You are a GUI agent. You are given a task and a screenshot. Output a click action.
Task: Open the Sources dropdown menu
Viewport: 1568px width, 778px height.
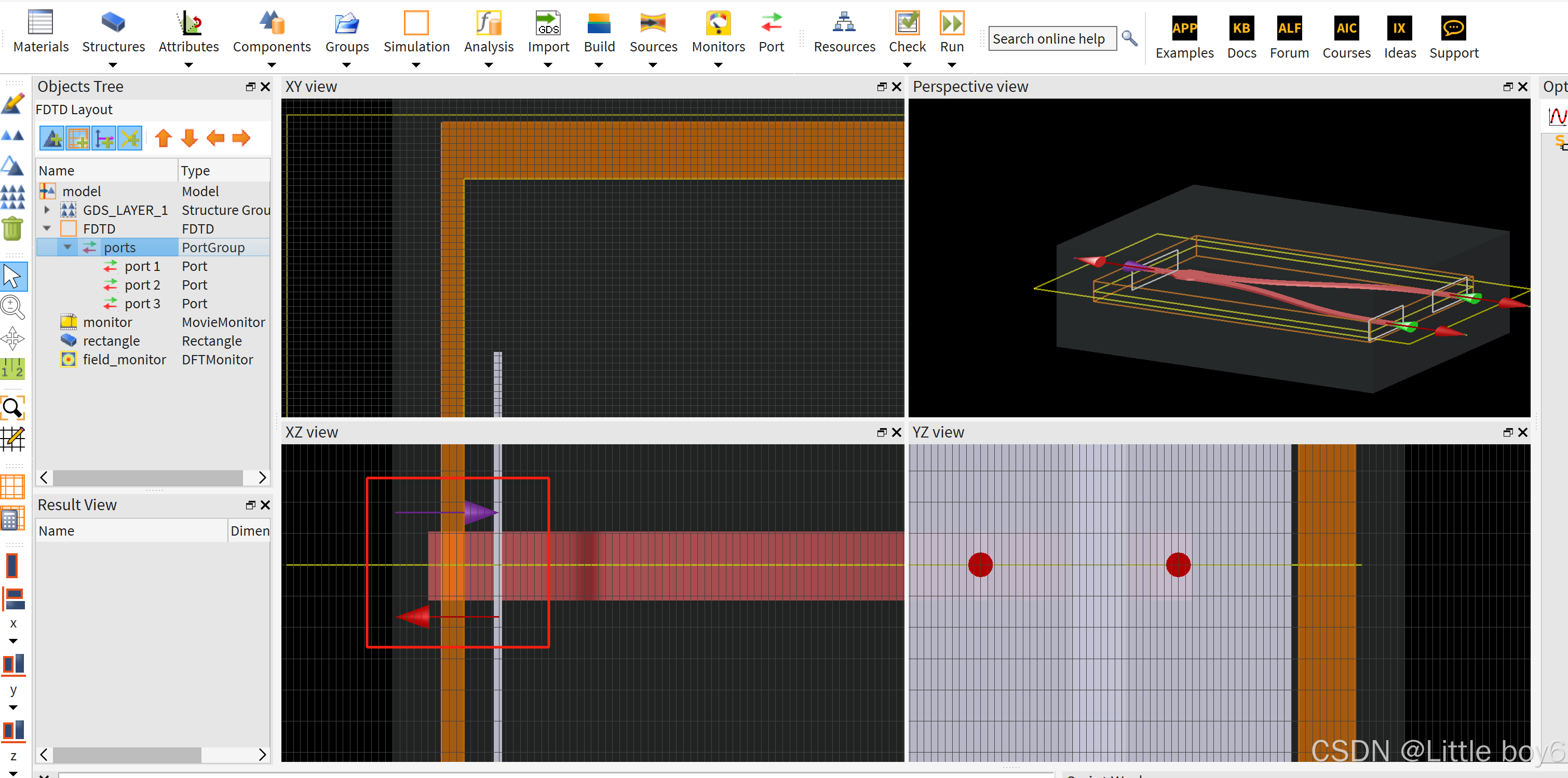click(653, 65)
